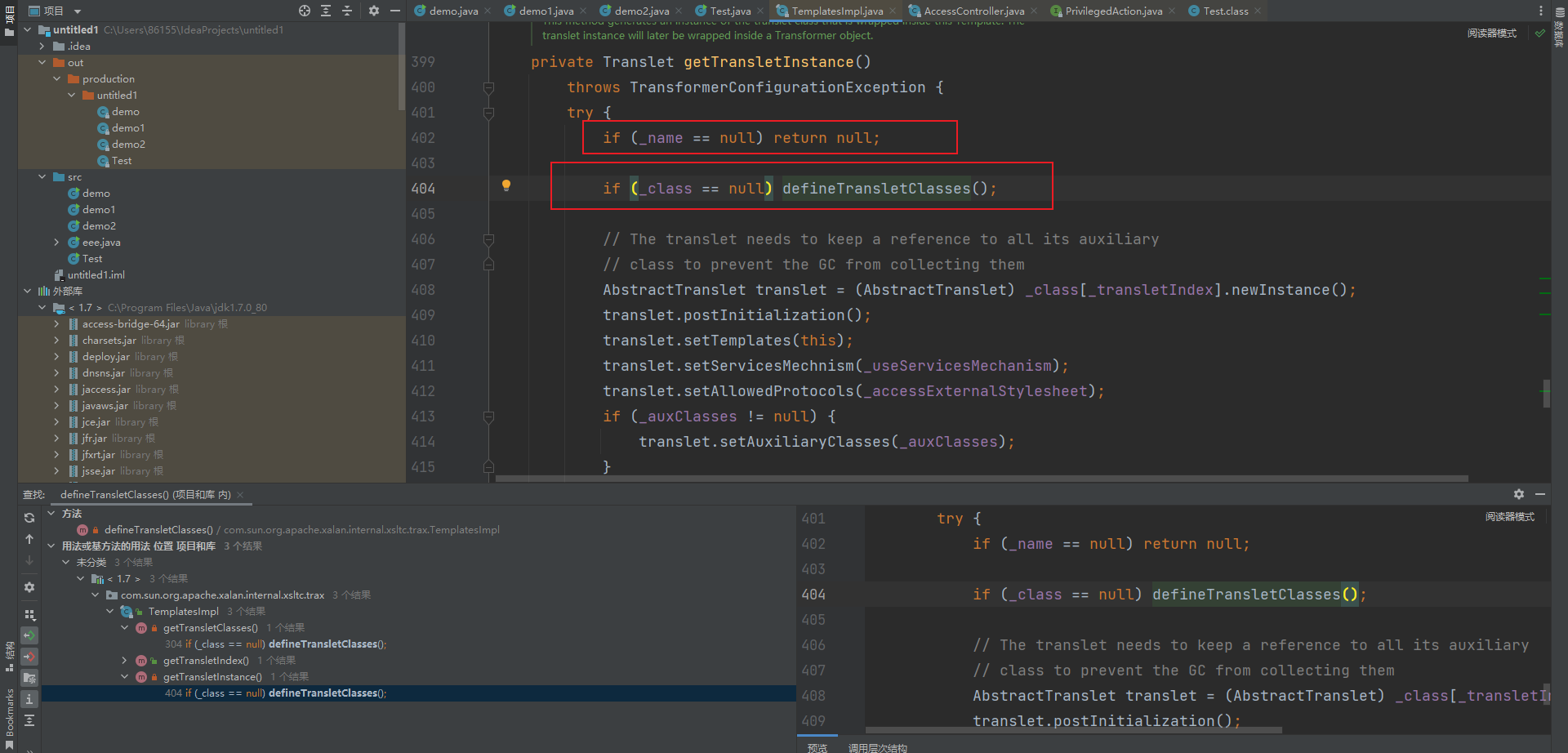
Task: Collapse the out folder
Action: pos(42,62)
